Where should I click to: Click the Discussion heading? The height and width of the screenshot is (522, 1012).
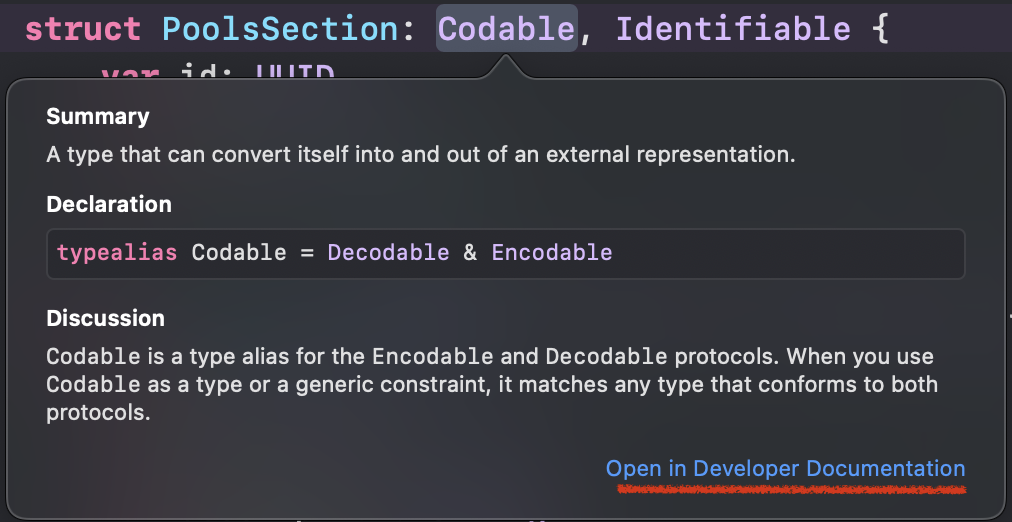click(x=105, y=319)
